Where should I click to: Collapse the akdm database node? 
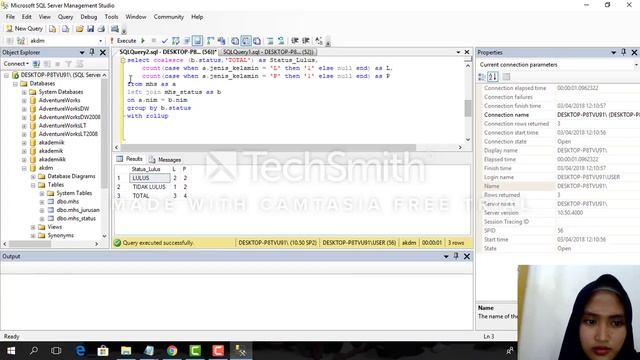coord(24,168)
